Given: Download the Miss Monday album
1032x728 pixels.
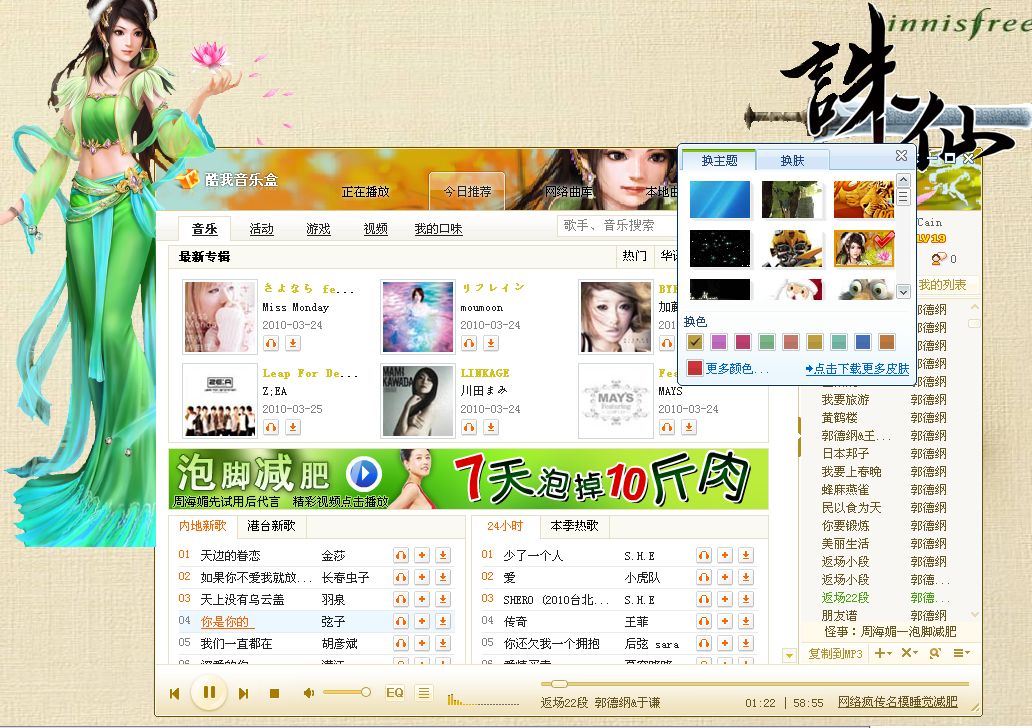Looking at the screenshot, I should click(x=293, y=343).
